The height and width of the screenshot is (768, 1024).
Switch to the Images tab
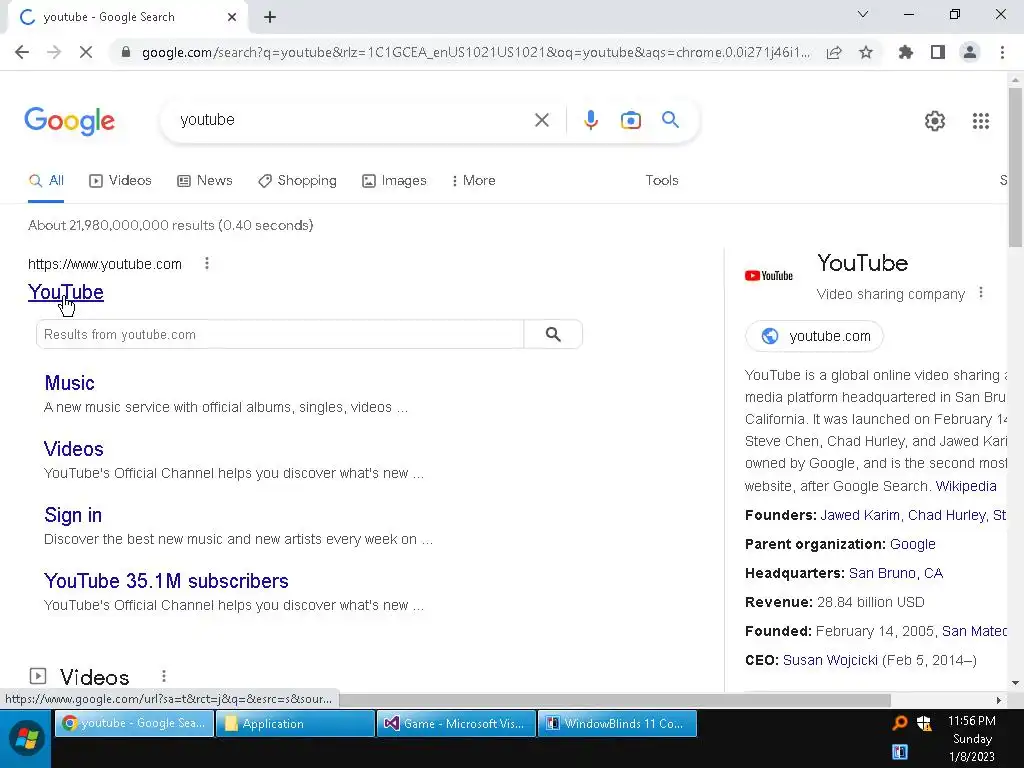coord(394,181)
